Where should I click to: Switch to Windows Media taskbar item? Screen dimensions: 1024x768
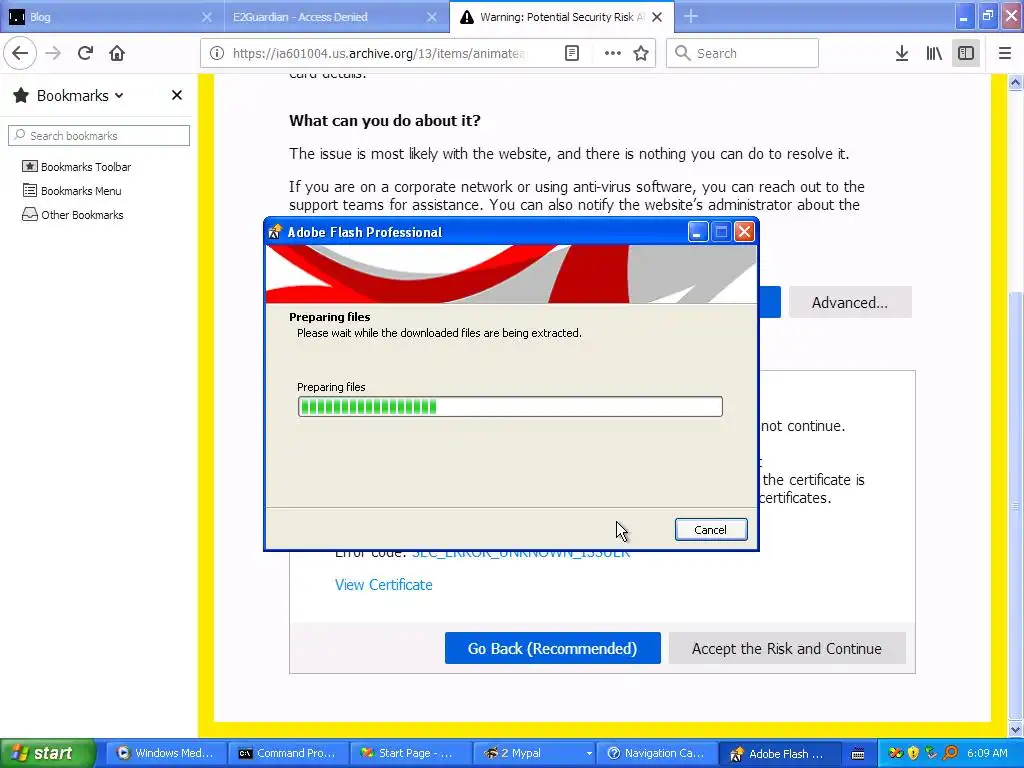166,753
